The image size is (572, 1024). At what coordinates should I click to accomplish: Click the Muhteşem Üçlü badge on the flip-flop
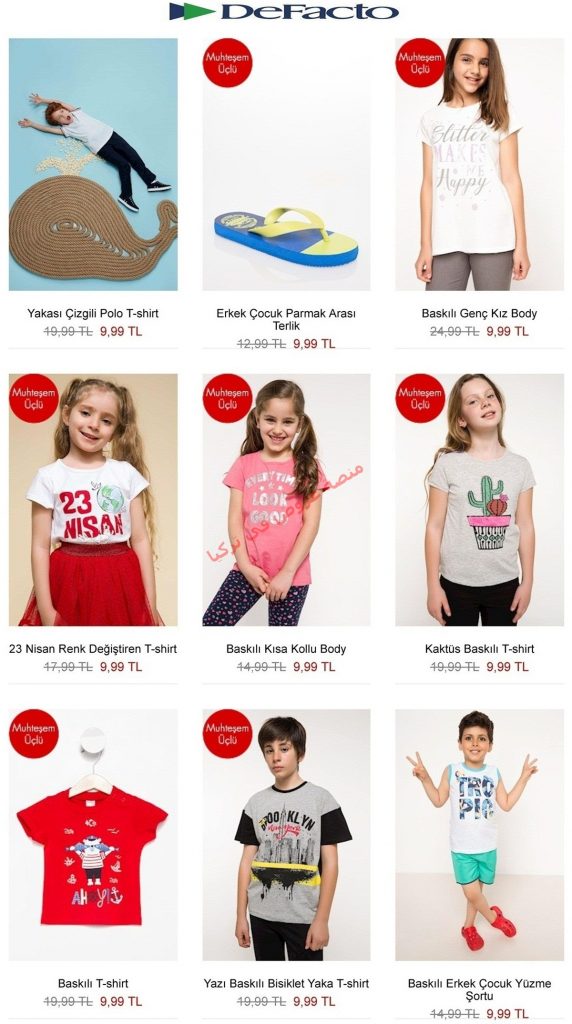pyautogui.click(x=227, y=63)
